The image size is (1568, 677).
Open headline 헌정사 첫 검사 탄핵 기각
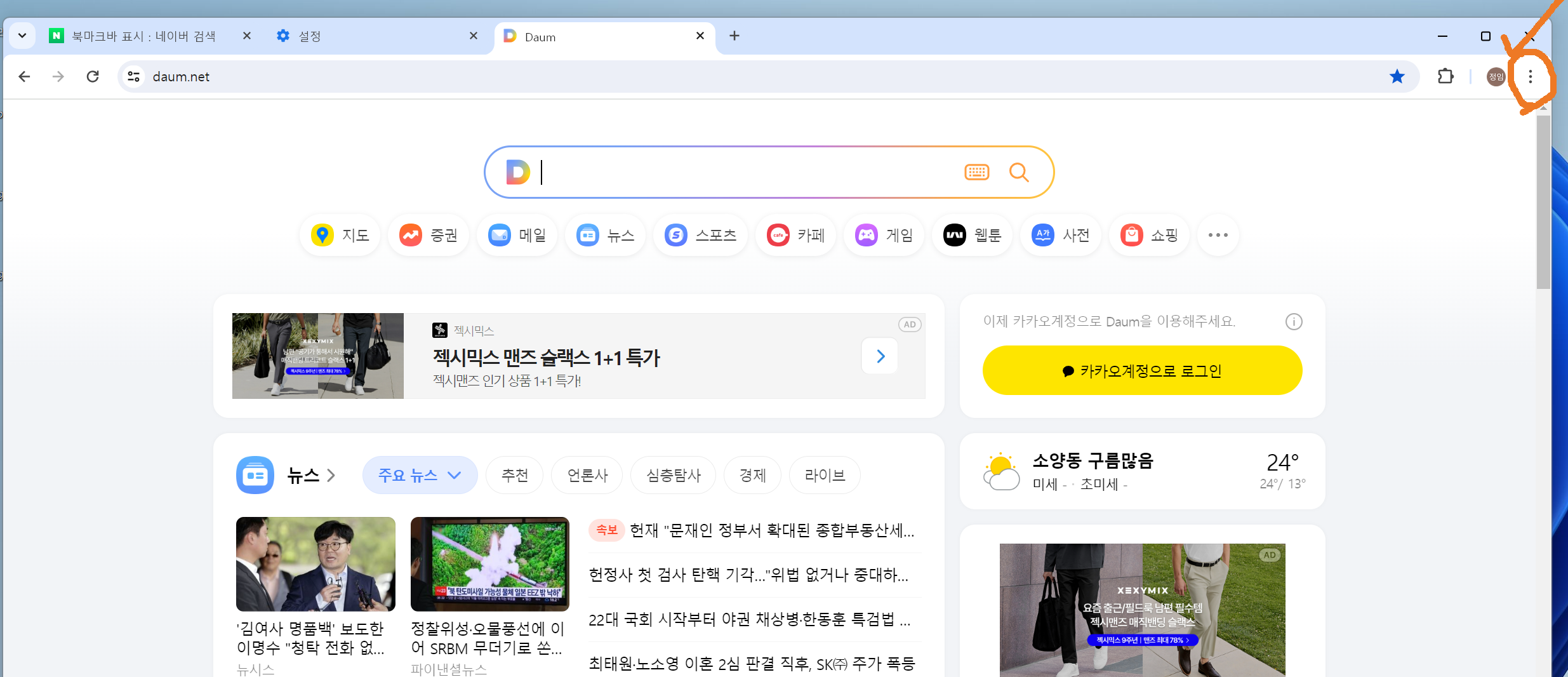point(748,575)
